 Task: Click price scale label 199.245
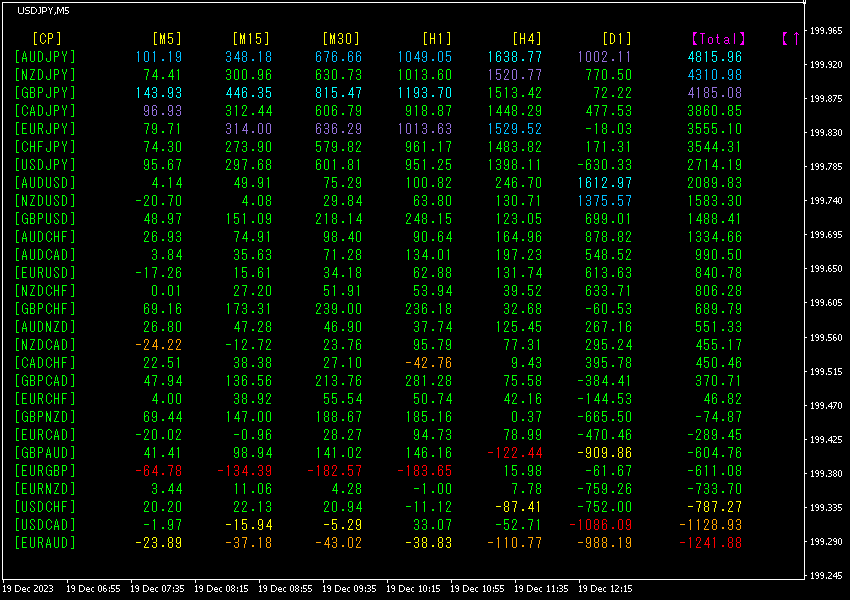pos(826,576)
